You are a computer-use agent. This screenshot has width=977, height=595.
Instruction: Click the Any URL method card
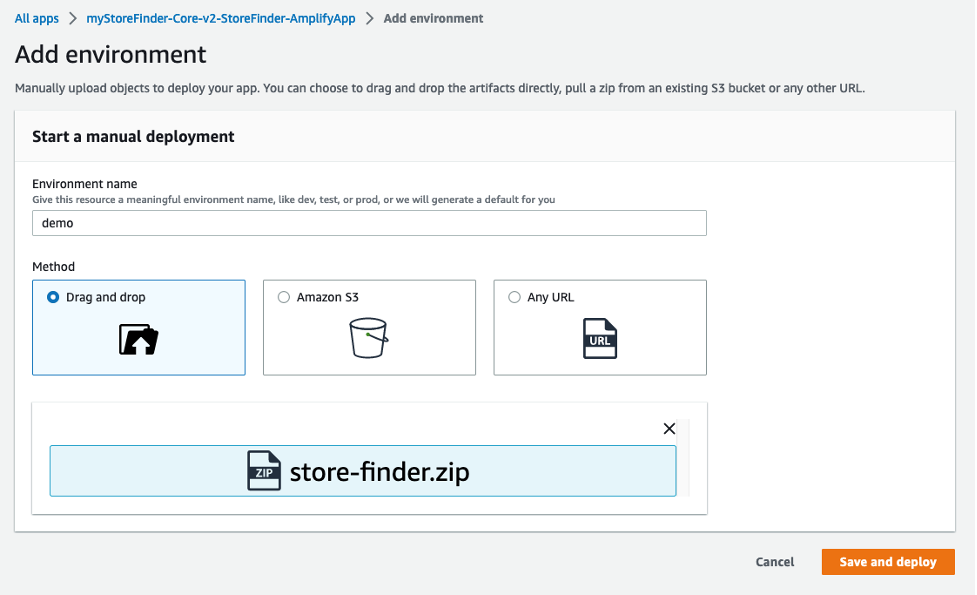[x=599, y=327]
